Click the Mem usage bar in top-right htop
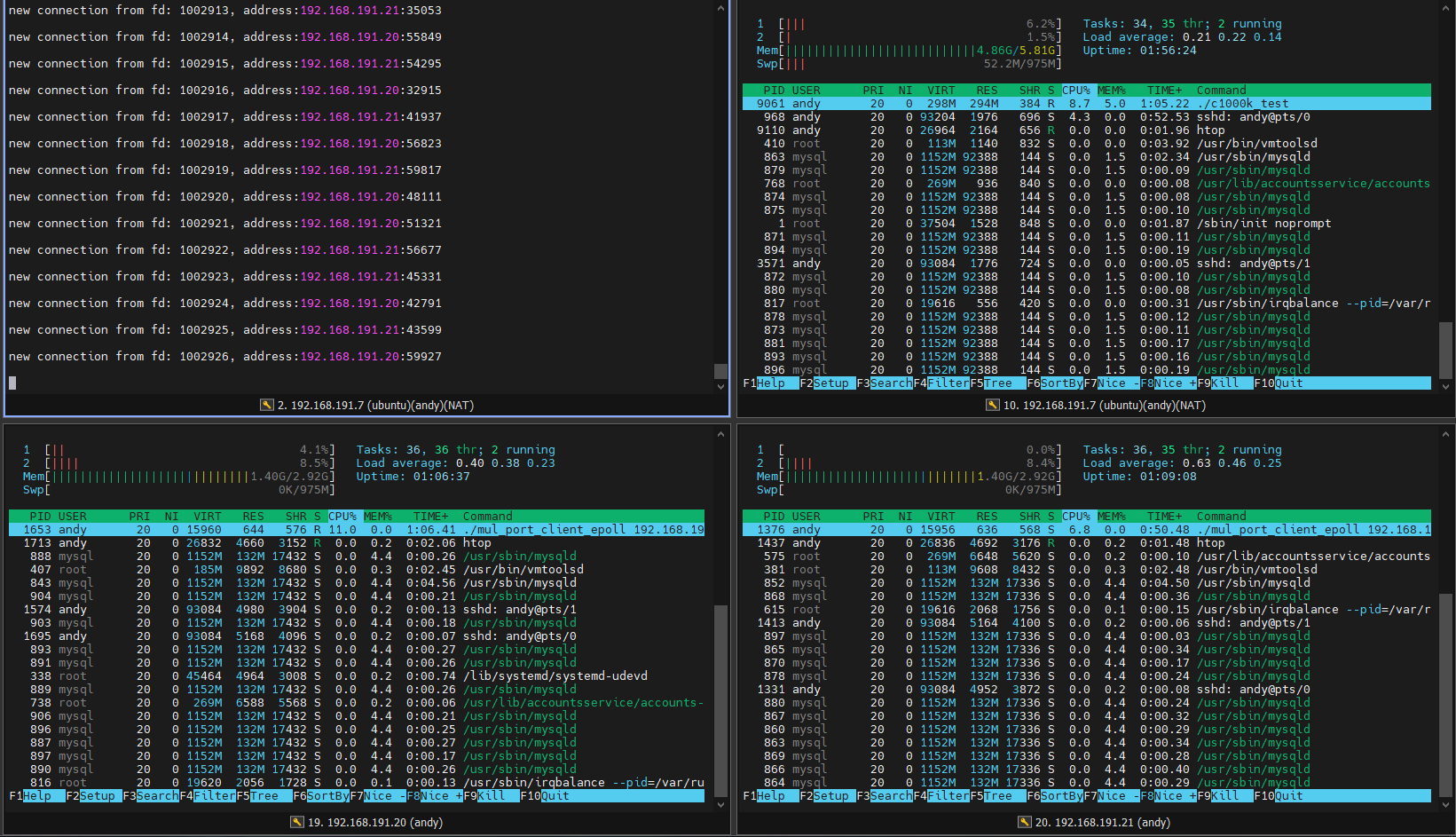 point(909,51)
